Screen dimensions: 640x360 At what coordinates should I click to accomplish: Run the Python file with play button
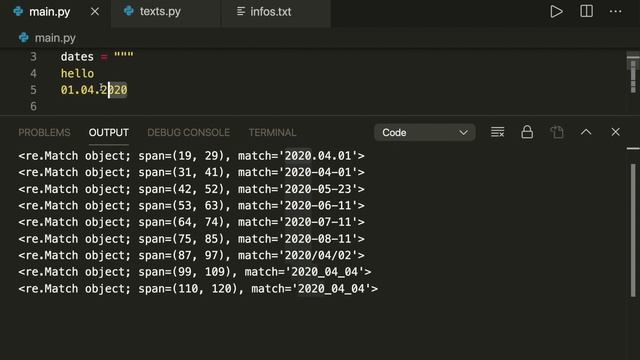(x=556, y=11)
